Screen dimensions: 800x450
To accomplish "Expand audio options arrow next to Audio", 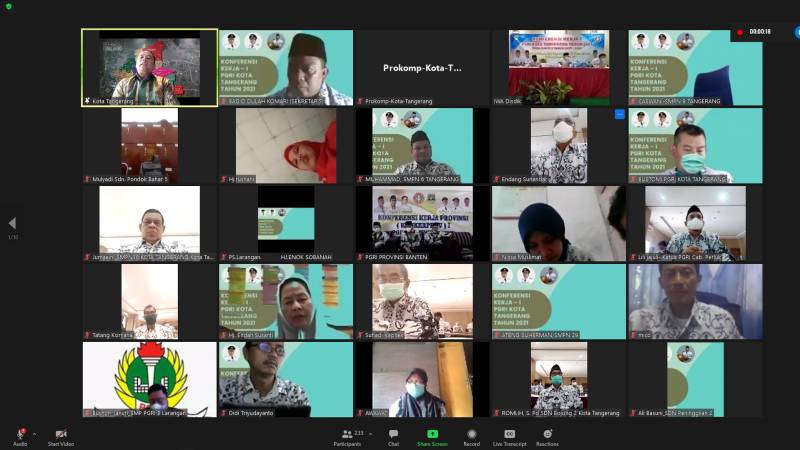I will (34, 433).
